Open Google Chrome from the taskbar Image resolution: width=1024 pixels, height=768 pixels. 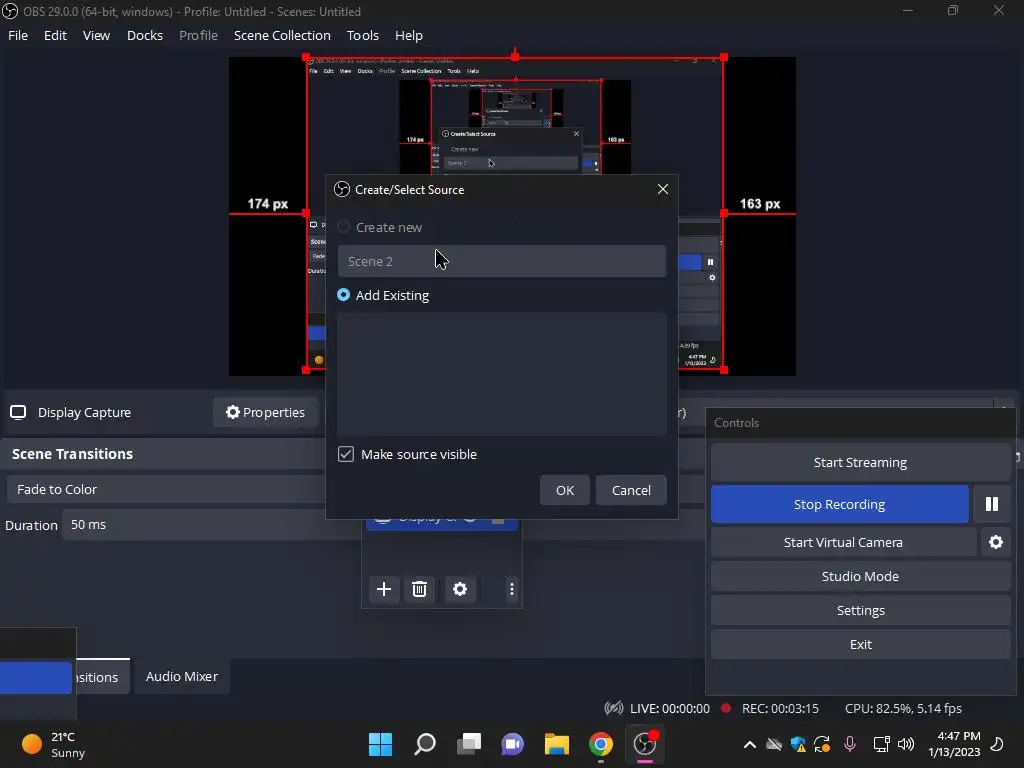[601, 744]
